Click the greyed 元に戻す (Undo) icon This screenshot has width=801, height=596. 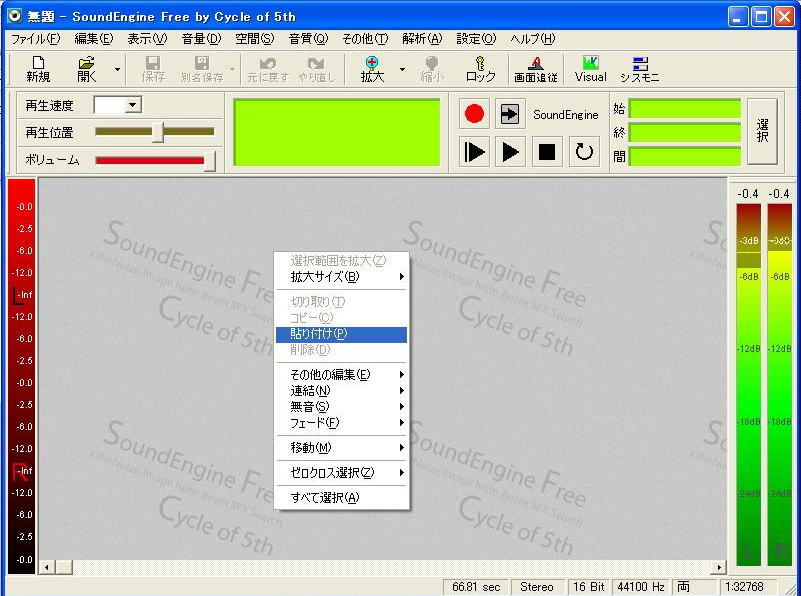pos(268,69)
